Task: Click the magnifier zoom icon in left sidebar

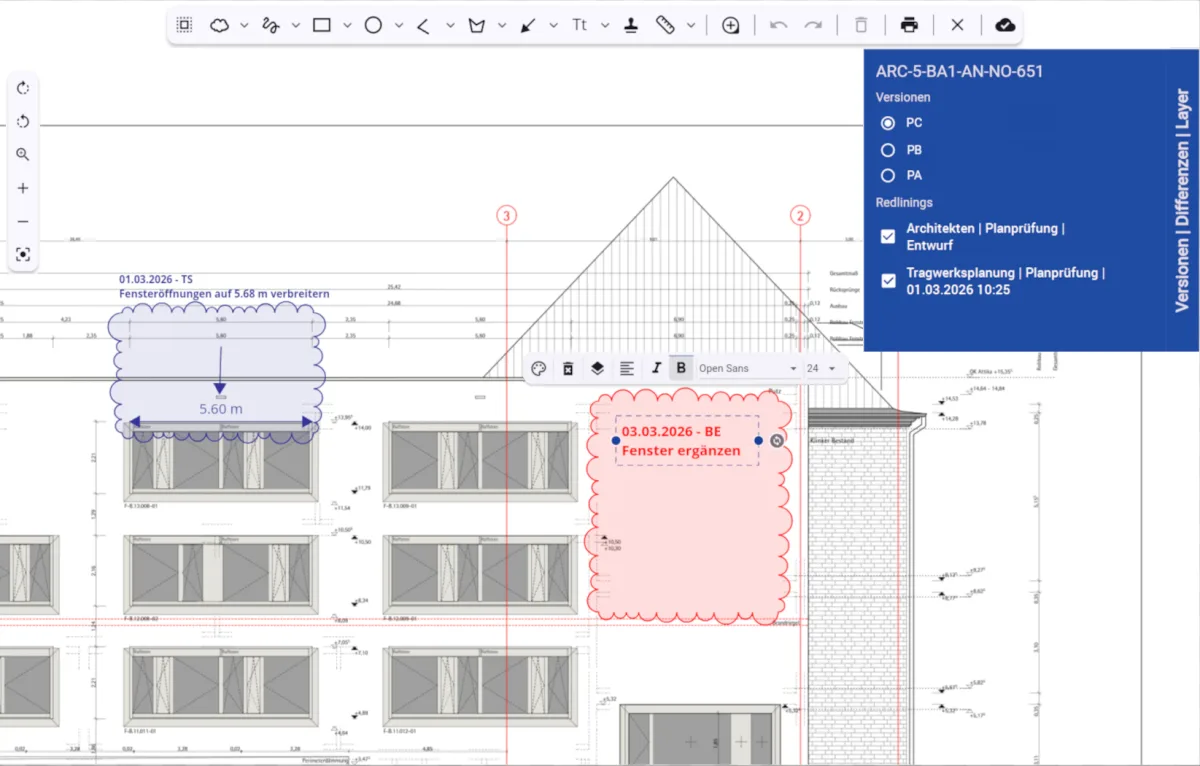Action: 23,155
